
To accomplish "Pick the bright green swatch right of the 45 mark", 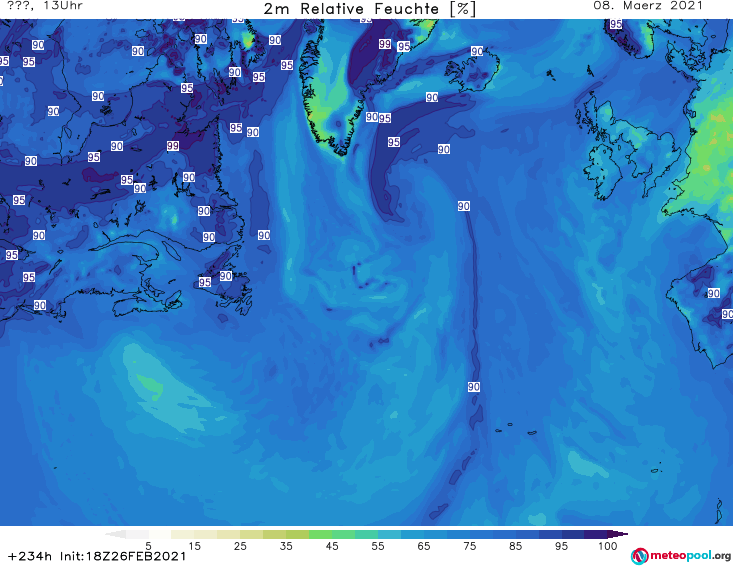I will [344, 534].
